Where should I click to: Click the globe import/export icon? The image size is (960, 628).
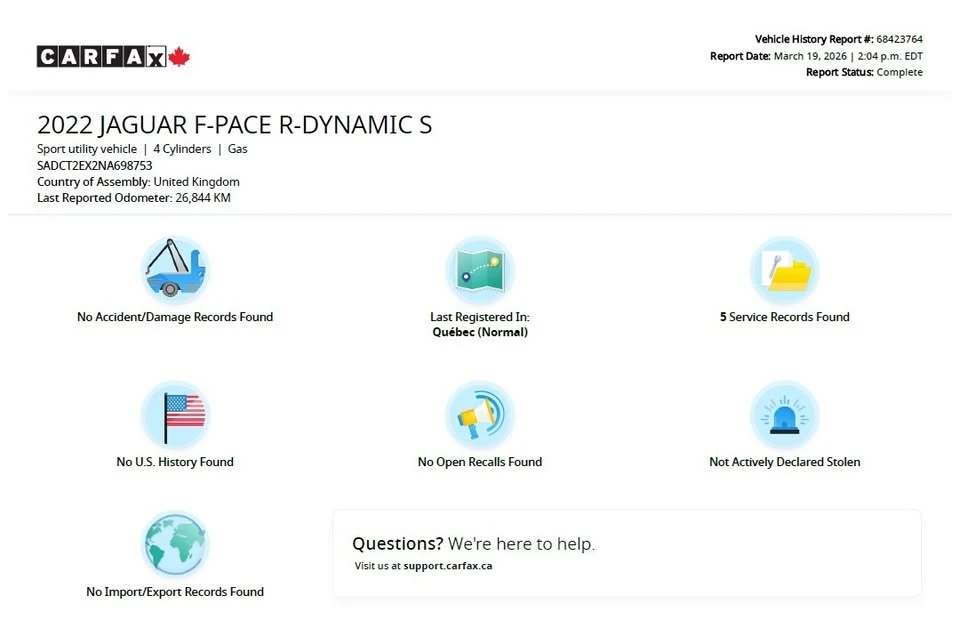pyautogui.click(x=175, y=544)
